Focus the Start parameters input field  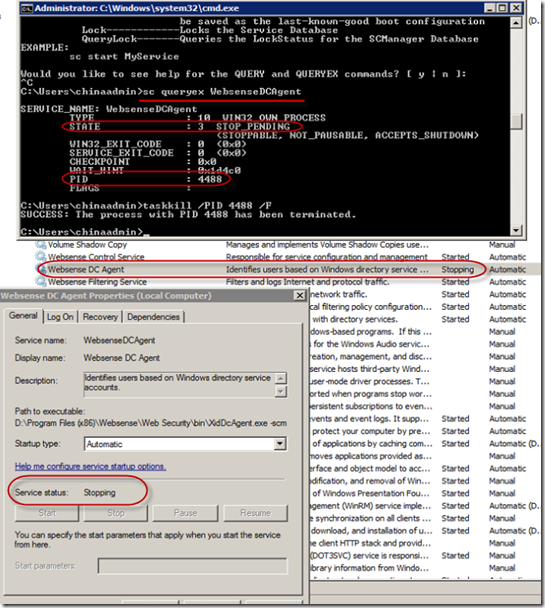pos(193,566)
